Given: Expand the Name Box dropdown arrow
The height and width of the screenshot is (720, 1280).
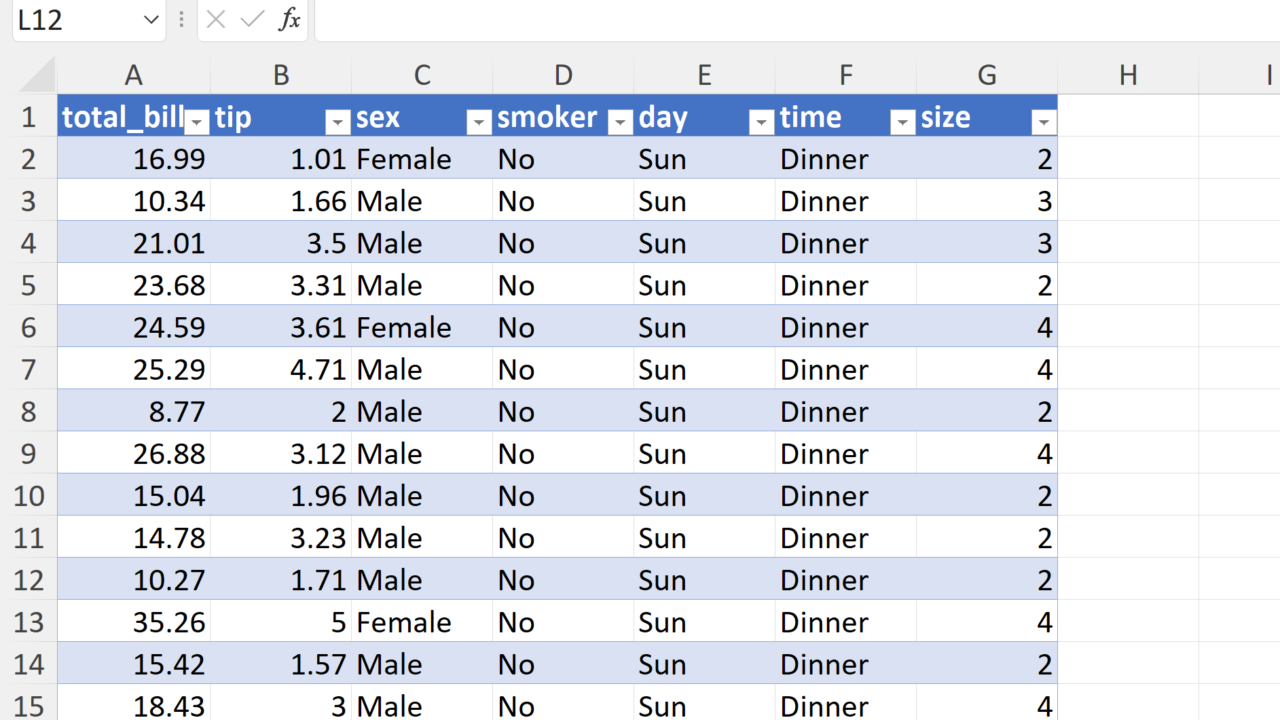Looking at the screenshot, I should pos(151,20).
